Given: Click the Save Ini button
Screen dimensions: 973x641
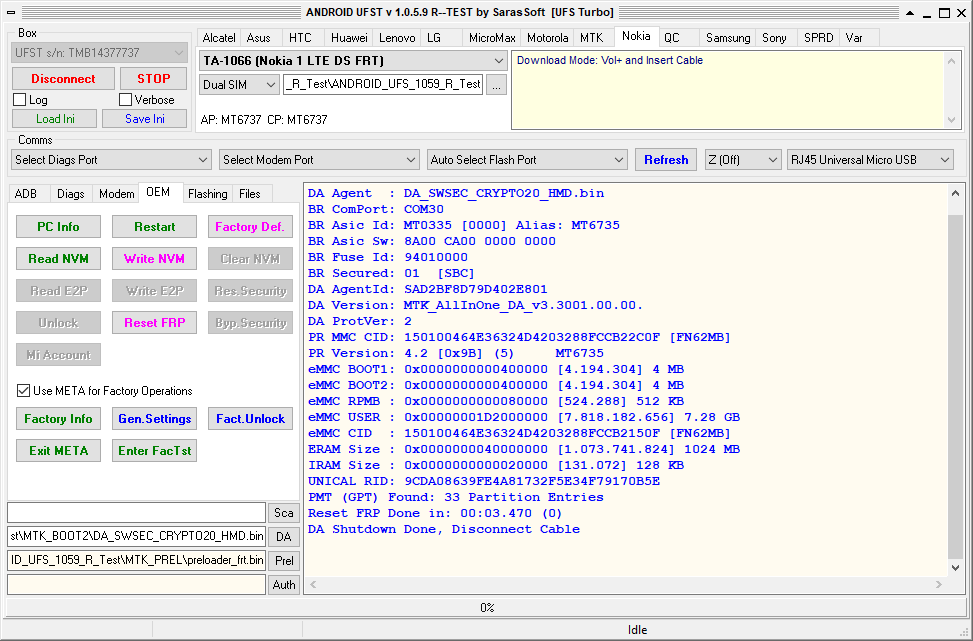Looking at the screenshot, I should click(145, 119).
